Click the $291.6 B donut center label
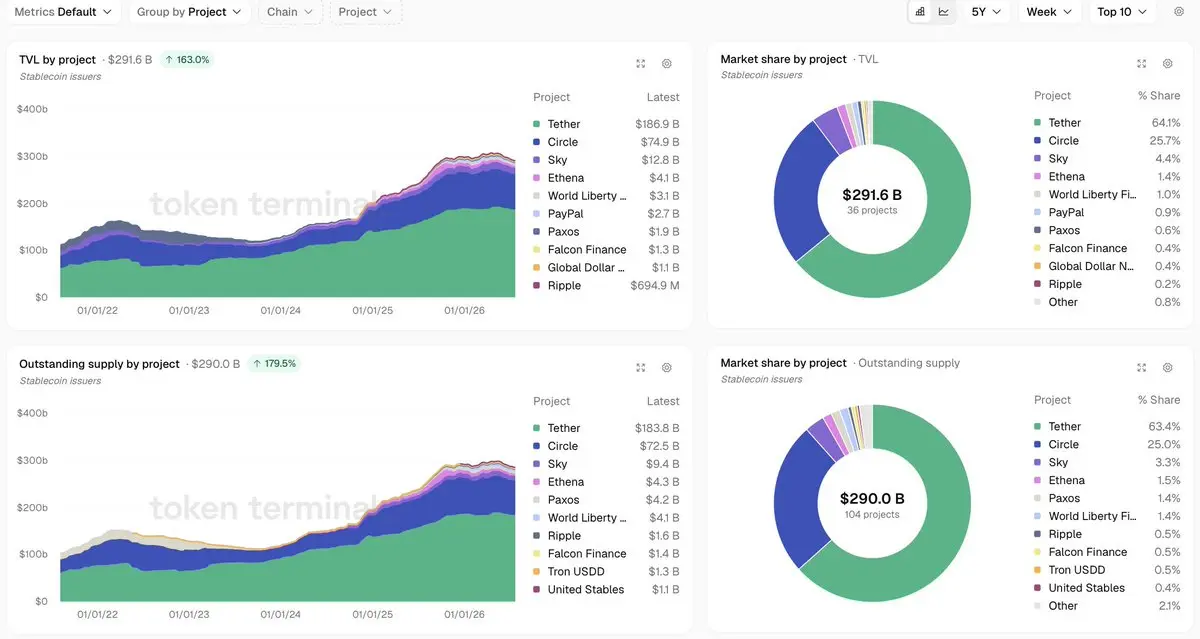Viewport: 1200px width, 639px height. pyautogui.click(x=872, y=195)
